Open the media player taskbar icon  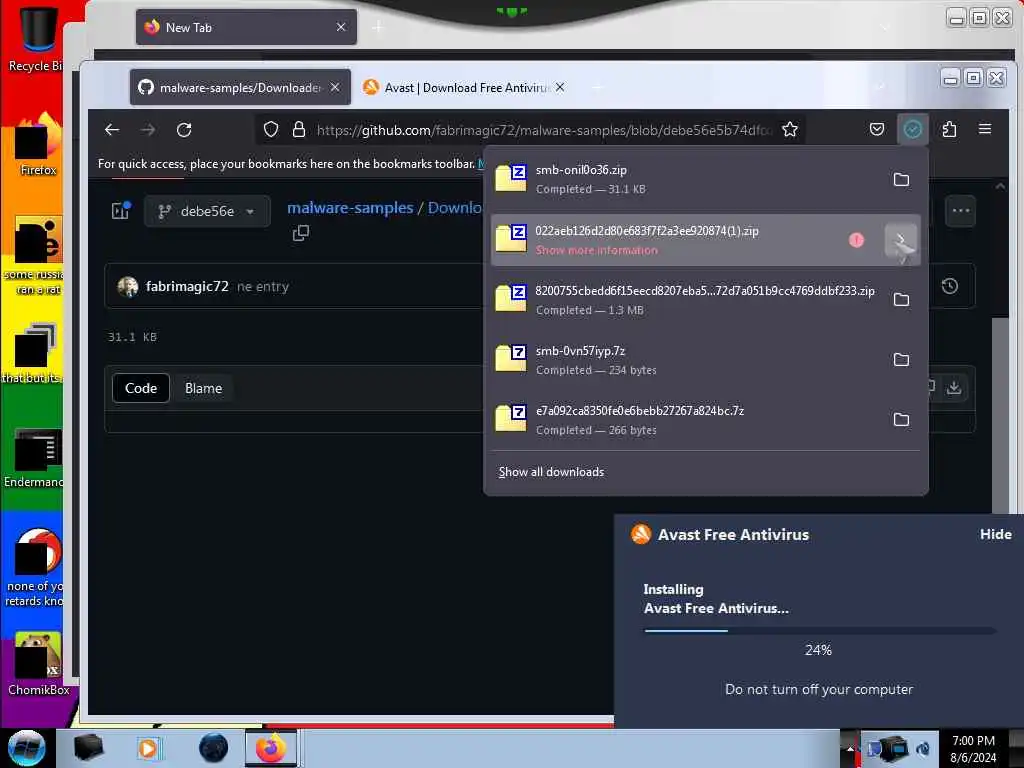[148, 748]
